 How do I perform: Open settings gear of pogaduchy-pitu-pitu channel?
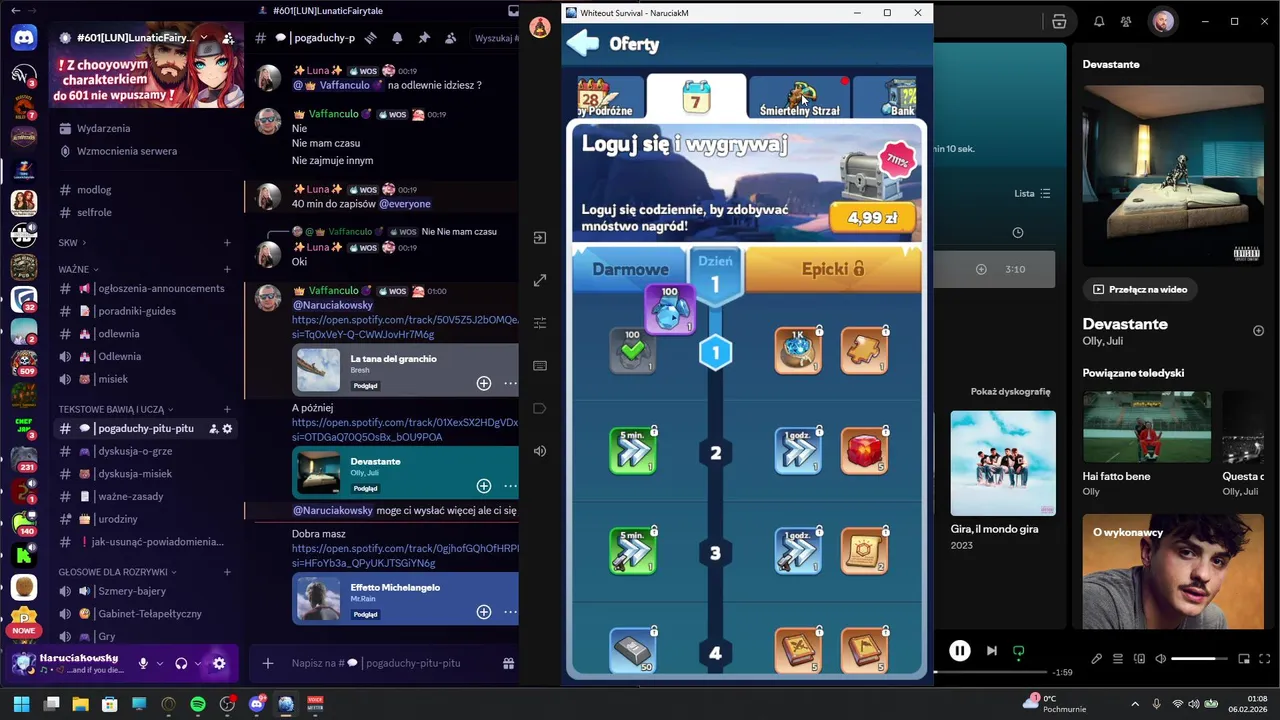[227, 428]
